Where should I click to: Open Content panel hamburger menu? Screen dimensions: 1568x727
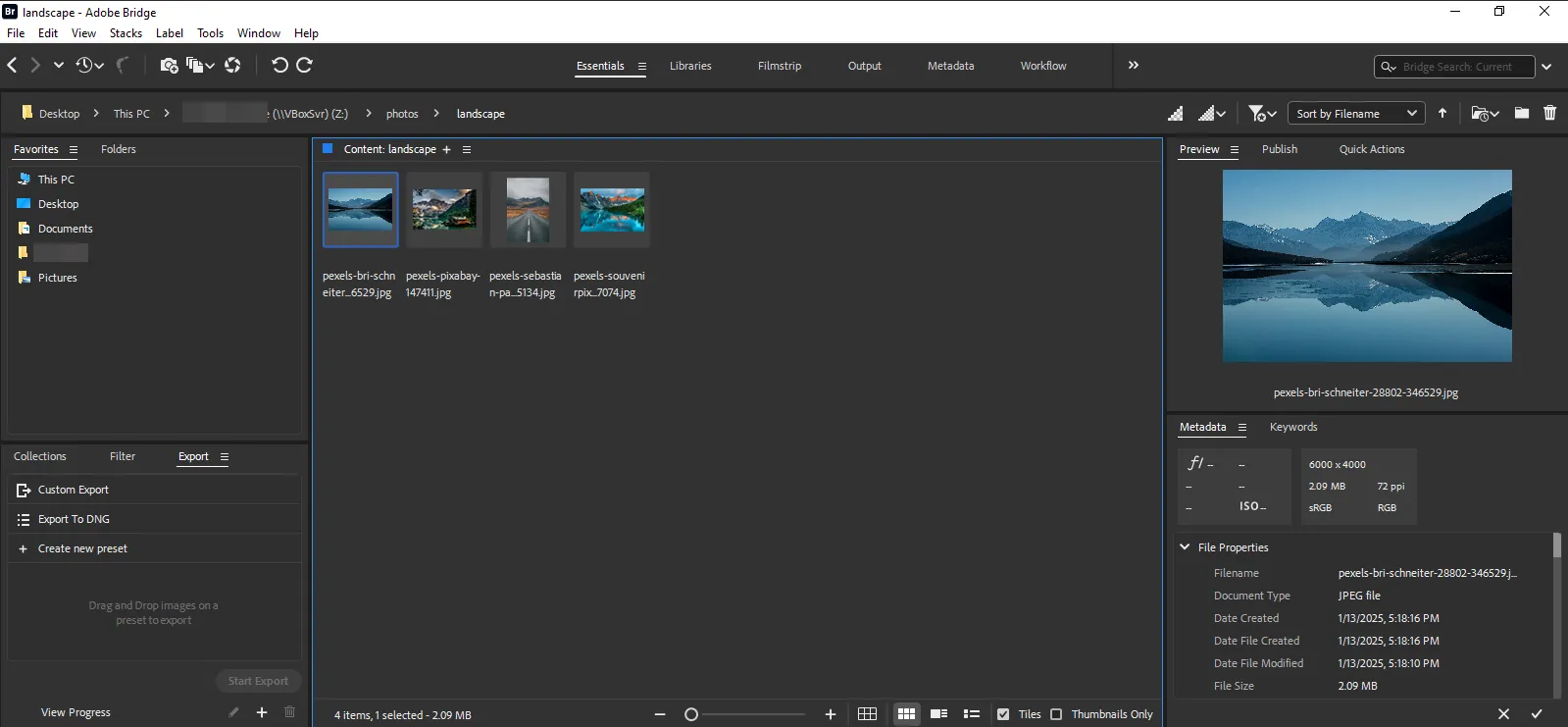467,150
